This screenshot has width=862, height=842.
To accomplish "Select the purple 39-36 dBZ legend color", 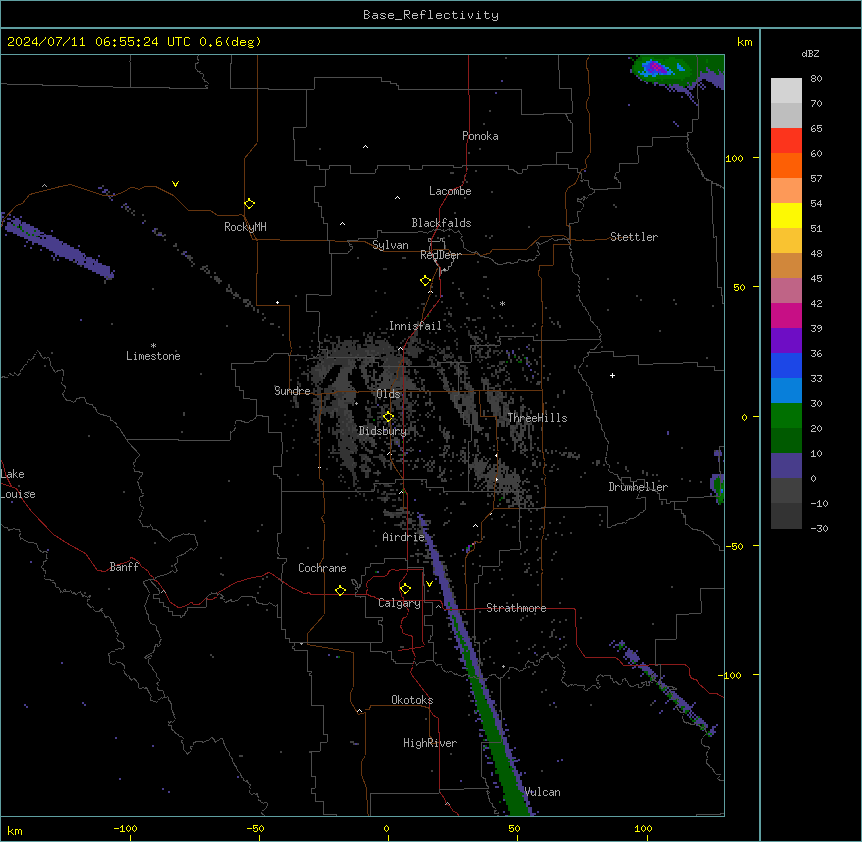I will pos(786,340).
